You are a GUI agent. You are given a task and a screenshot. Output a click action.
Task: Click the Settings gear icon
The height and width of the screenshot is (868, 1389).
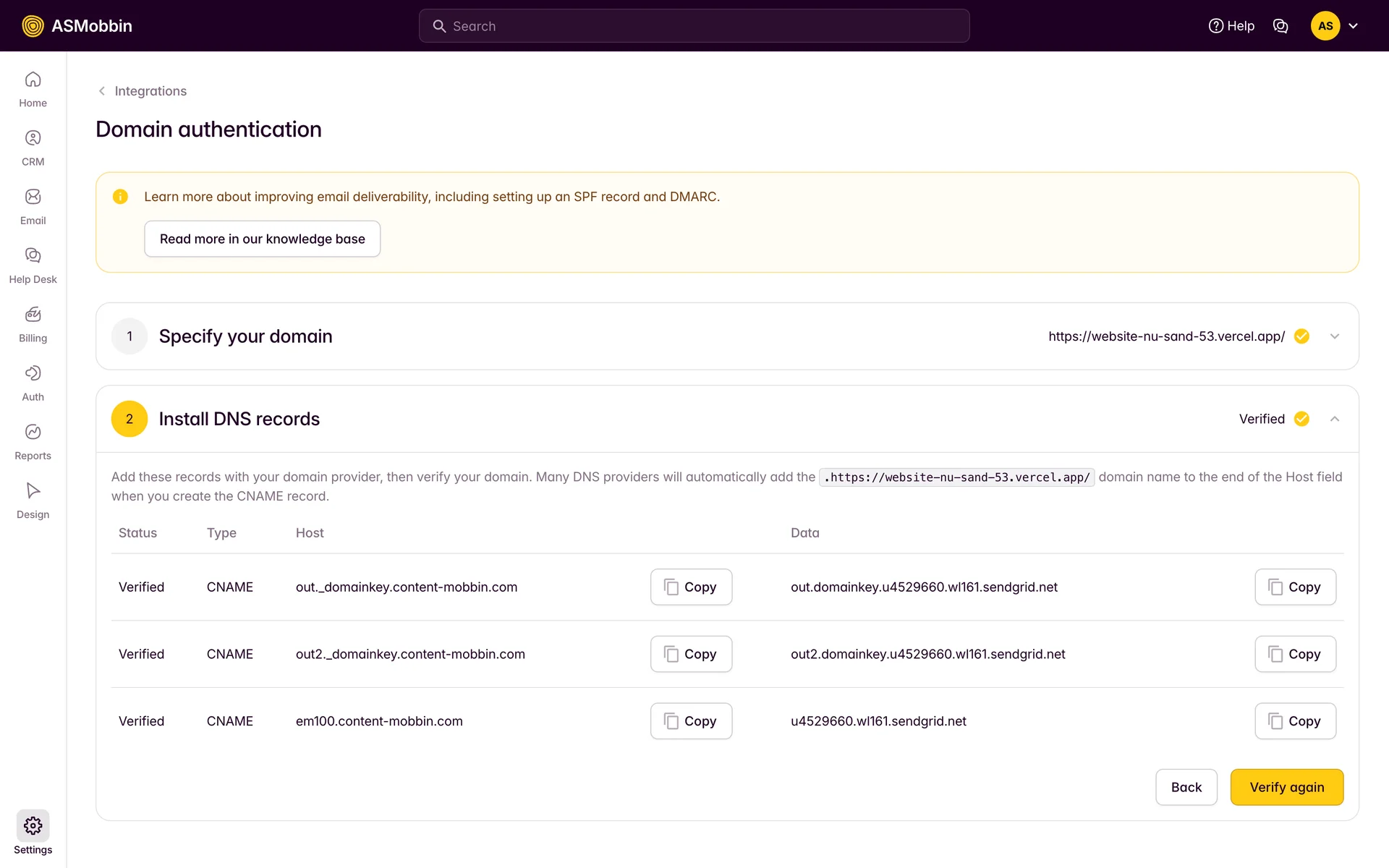[x=33, y=825]
